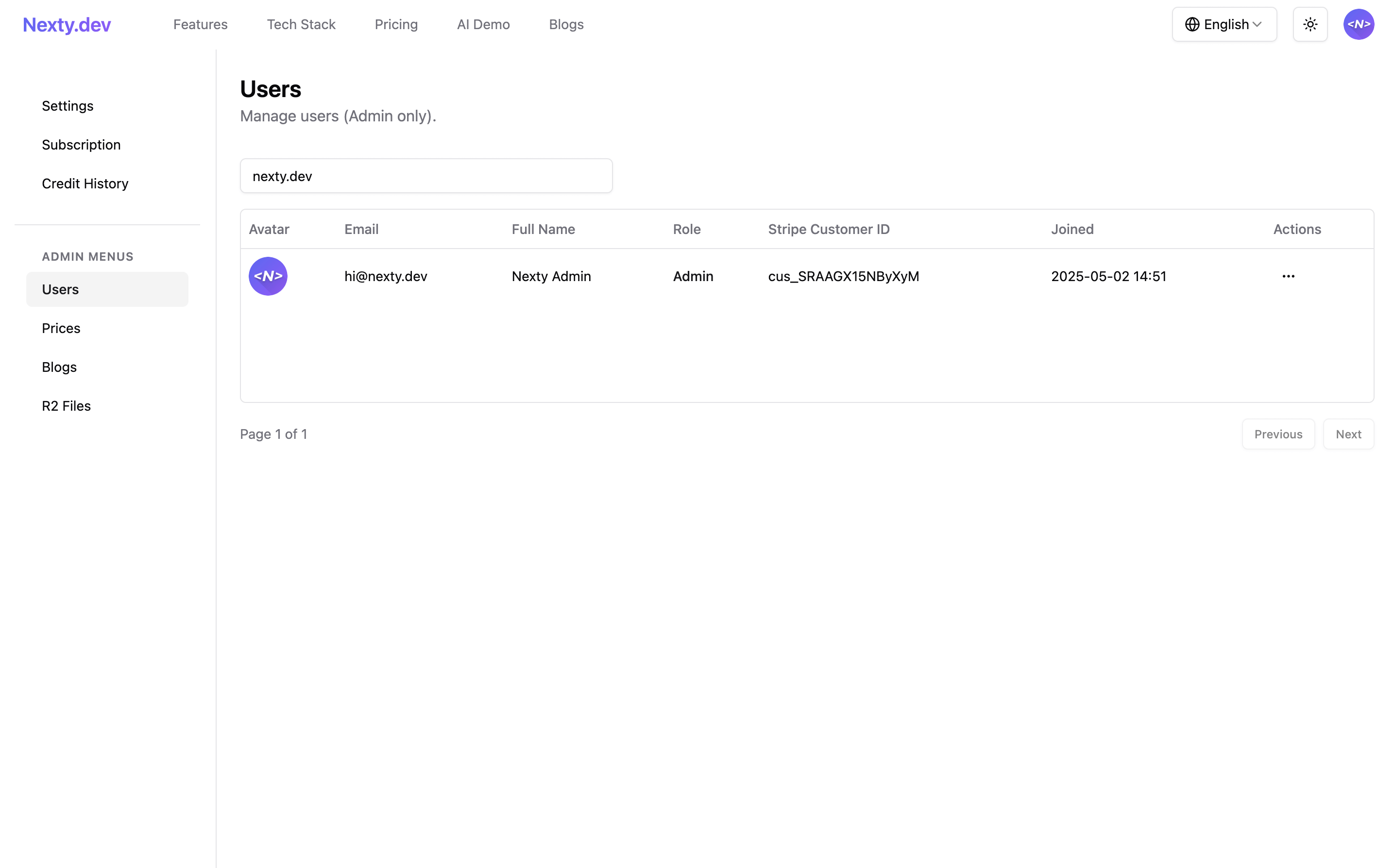Screen dimensions: 1394x868
Task: Open R2 Files from the sidebar
Action: (66, 406)
